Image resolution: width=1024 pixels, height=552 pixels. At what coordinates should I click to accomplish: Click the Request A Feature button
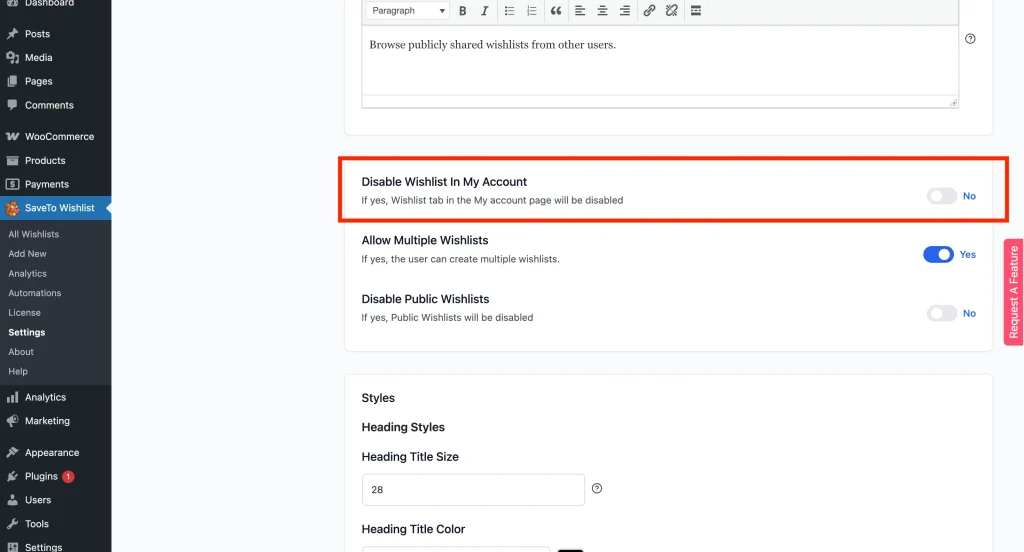[1014, 292]
